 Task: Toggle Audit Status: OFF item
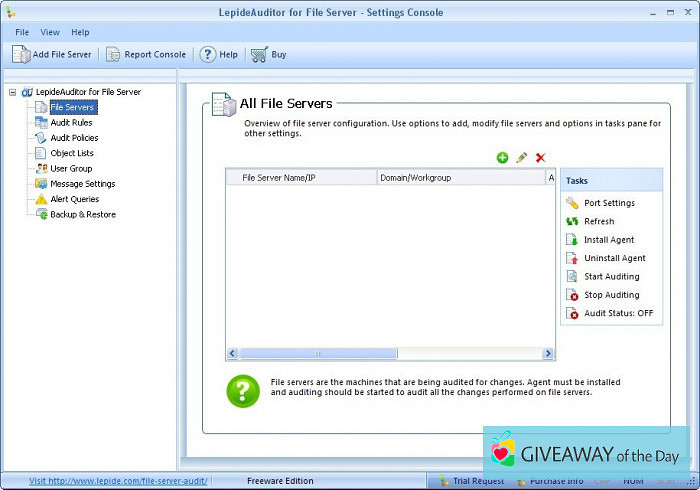click(617, 314)
